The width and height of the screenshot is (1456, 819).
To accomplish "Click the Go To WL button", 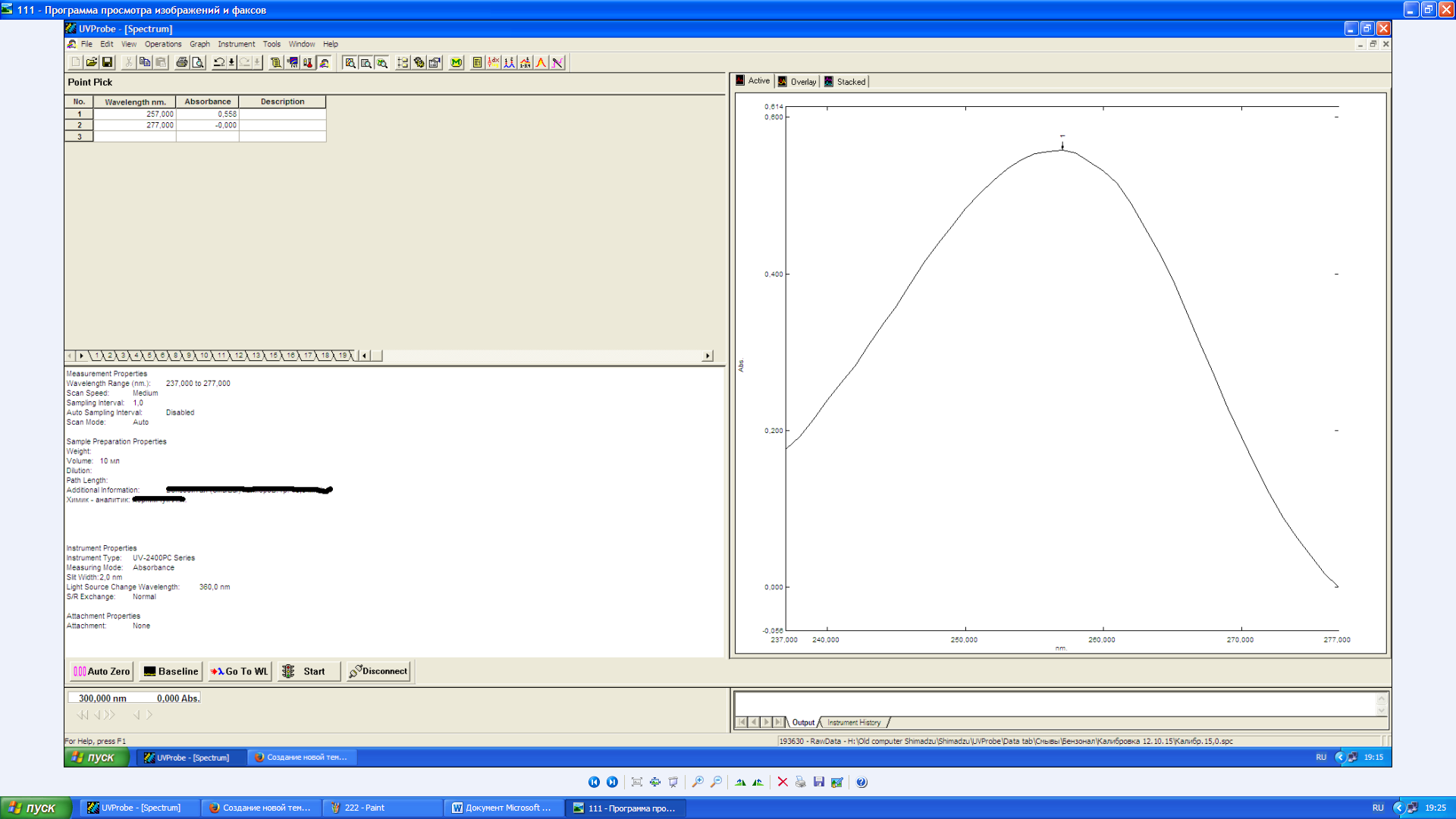I will (240, 671).
